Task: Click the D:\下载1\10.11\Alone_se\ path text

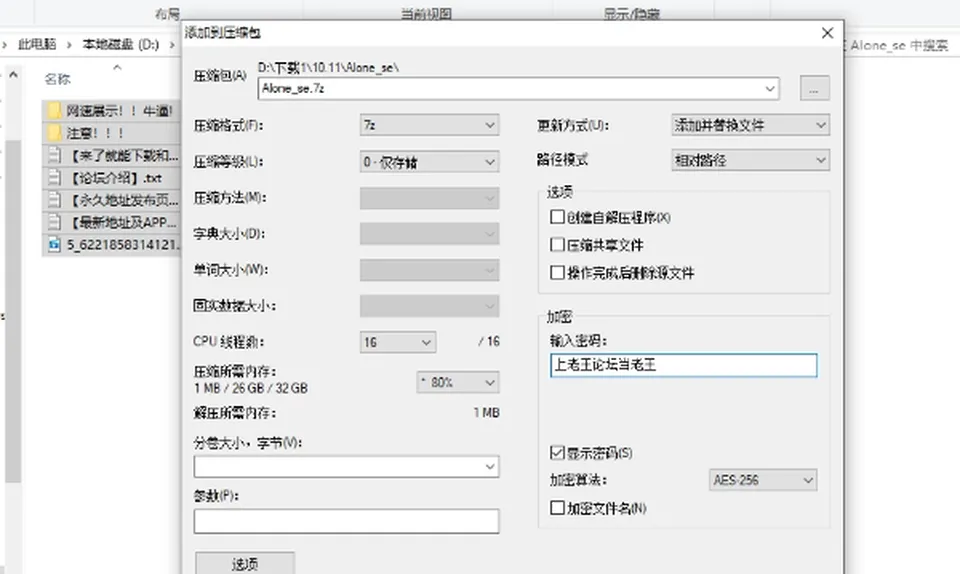Action: click(328, 68)
